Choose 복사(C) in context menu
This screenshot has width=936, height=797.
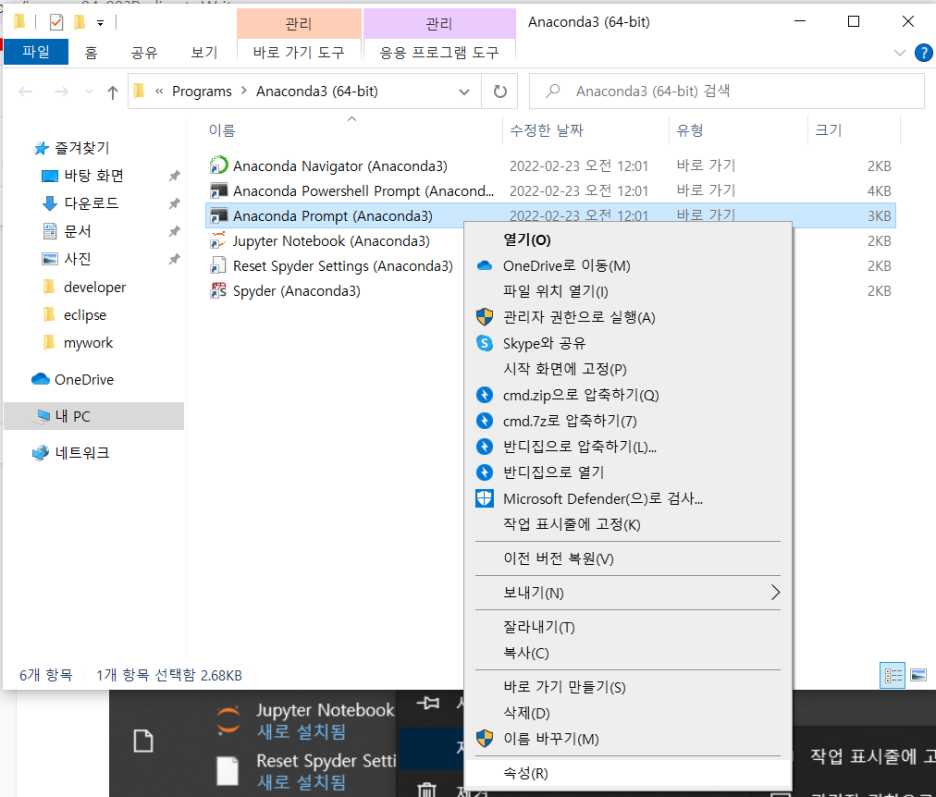[x=628, y=653]
